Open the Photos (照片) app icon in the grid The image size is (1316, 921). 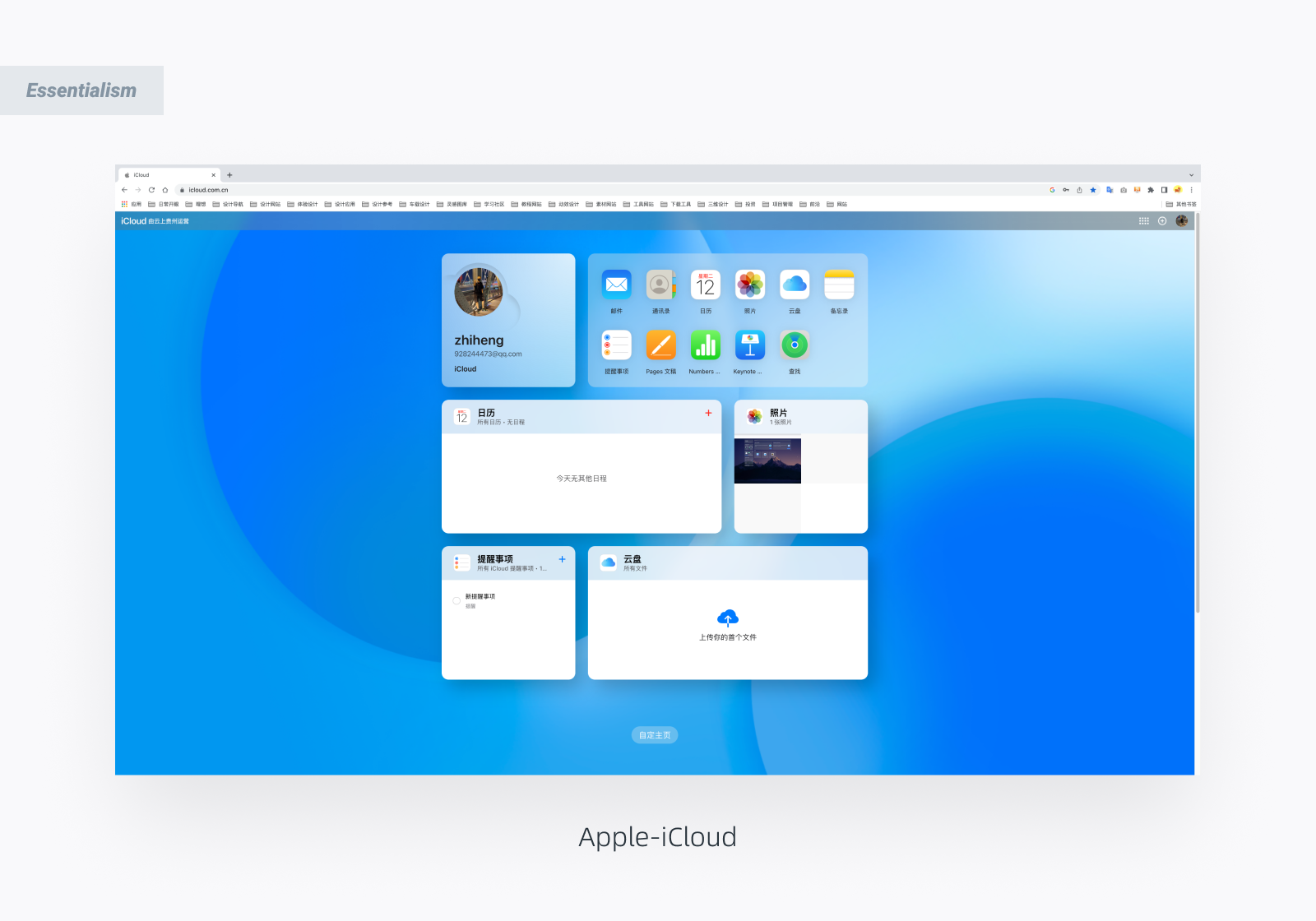tap(750, 285)
